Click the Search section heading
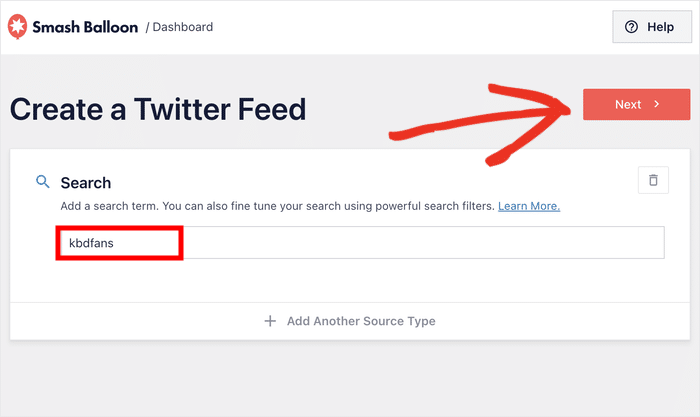700x417 pixels. (x=85, y=183)
